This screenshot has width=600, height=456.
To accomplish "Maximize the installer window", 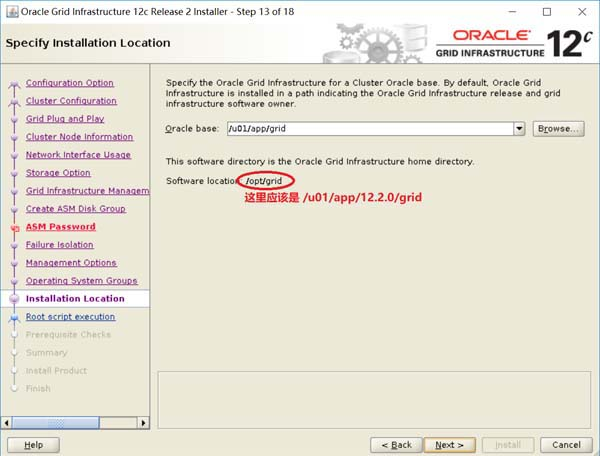I will point(547,12).
